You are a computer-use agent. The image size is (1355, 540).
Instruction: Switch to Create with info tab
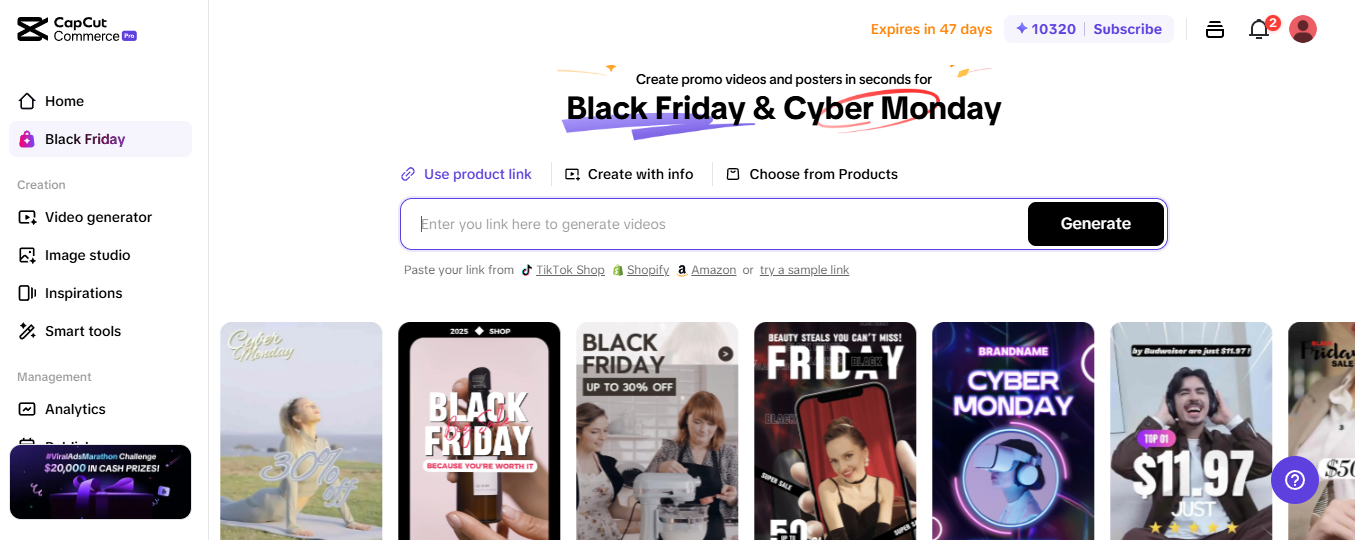pos(629,174)
